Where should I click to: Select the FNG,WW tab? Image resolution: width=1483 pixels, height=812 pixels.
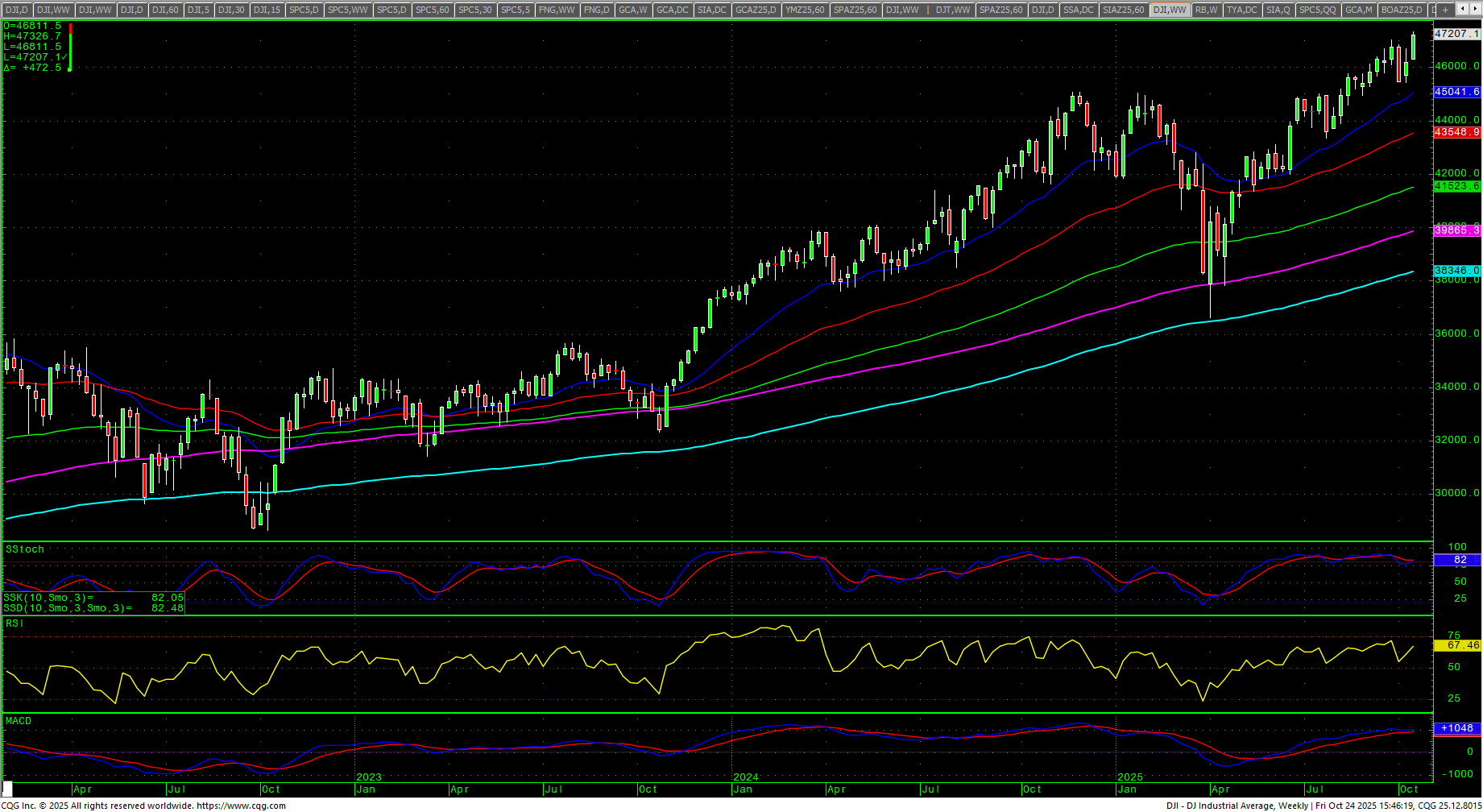(x=557, y=10)
